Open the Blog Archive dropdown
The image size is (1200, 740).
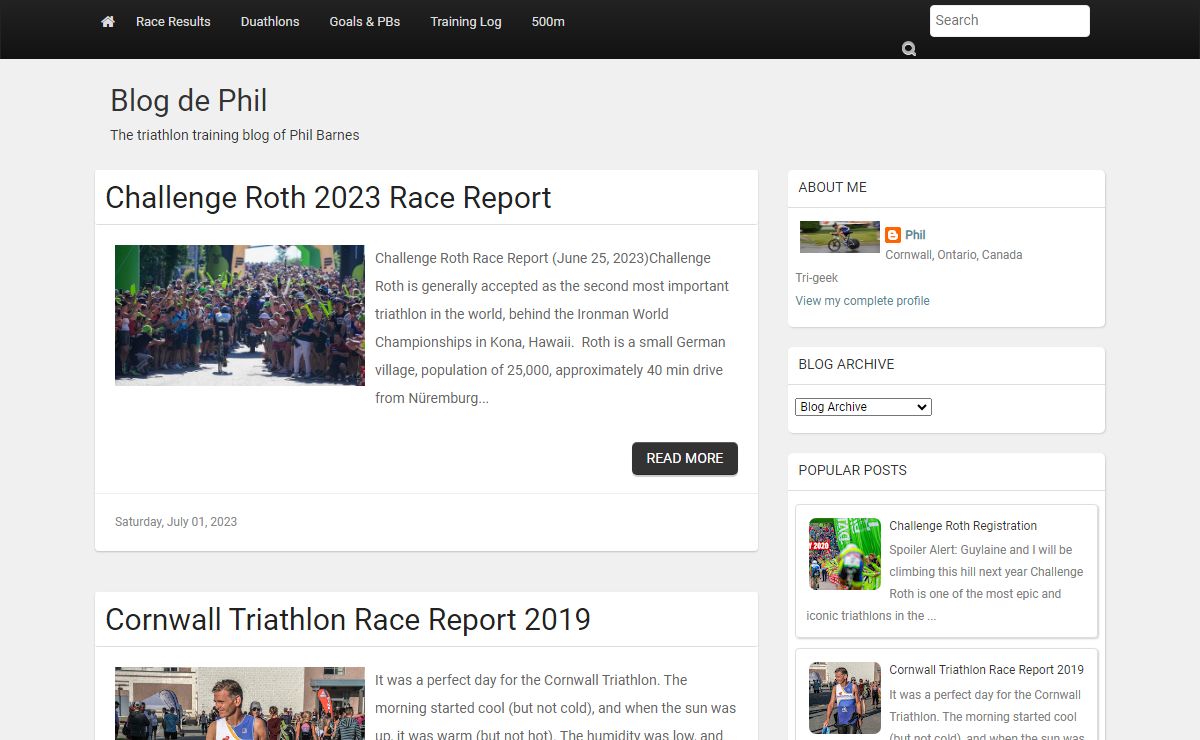coord(863,407)
